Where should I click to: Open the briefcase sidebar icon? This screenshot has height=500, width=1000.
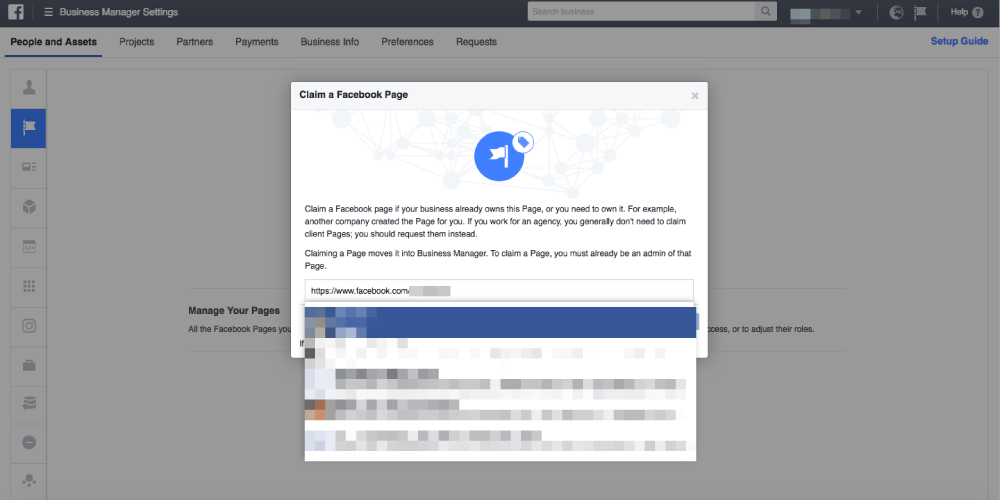click(x=29, y=365)
